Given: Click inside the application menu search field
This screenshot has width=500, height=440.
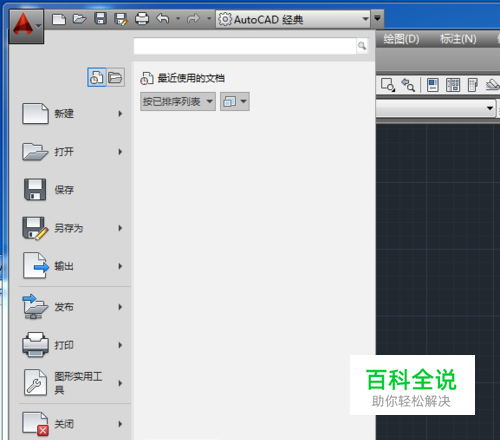Looking at the screenshot, I should tap(245, 46).
